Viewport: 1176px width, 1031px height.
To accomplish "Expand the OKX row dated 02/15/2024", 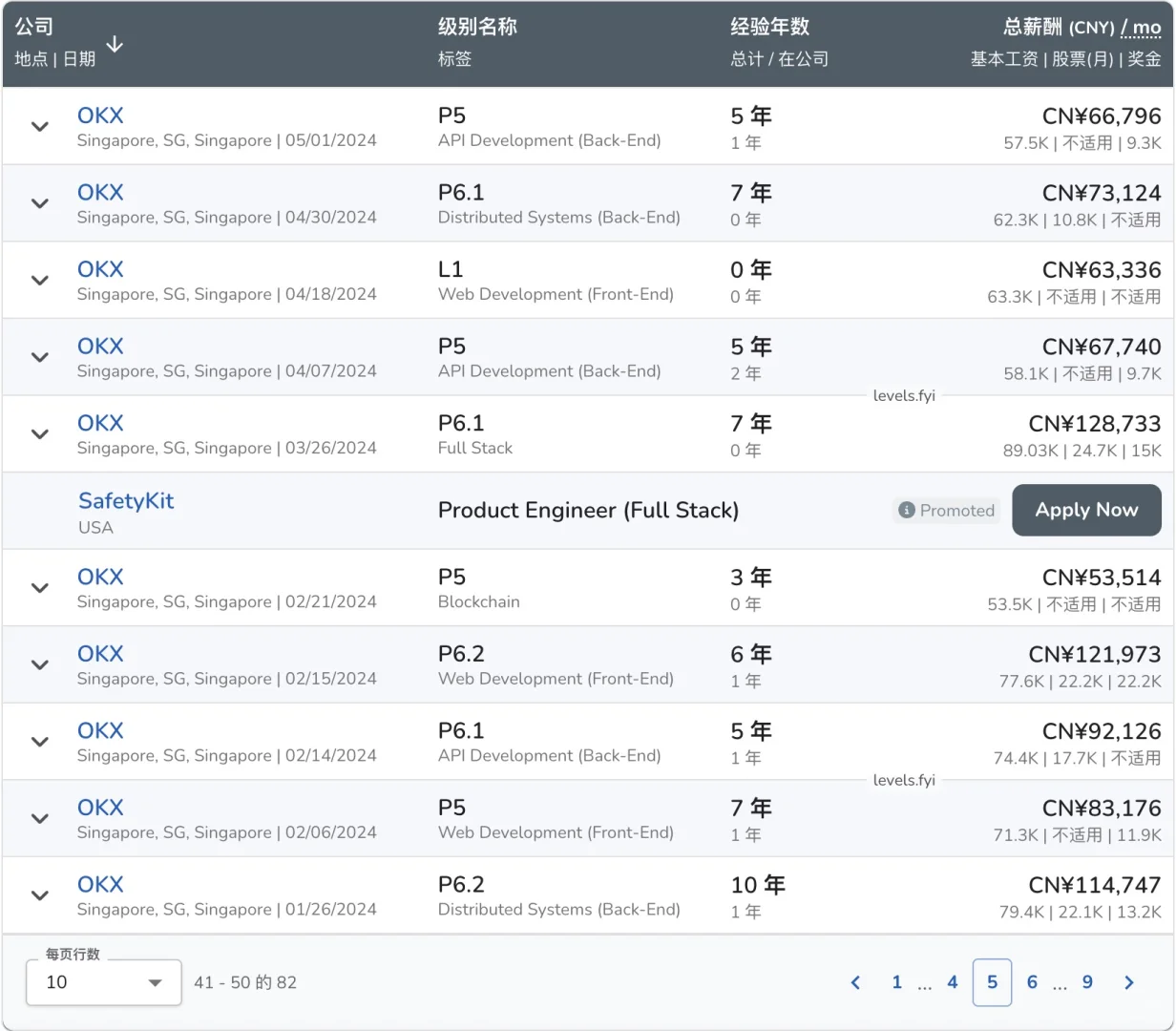I will [40, 664].
